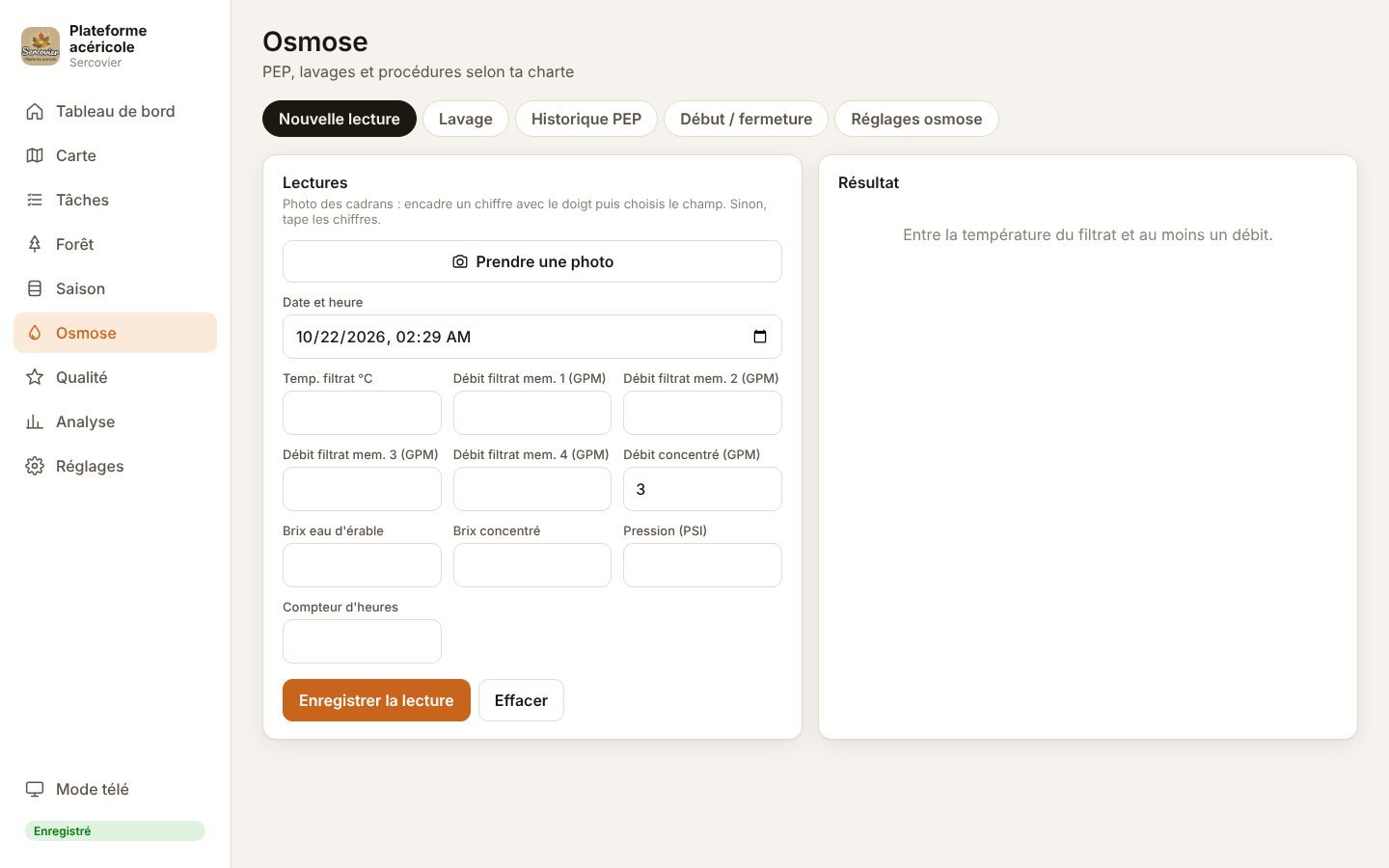This screenshot has height=868, width=1389.
Task: Go to the Réglages osmose tab
Action: pos(916,119)
